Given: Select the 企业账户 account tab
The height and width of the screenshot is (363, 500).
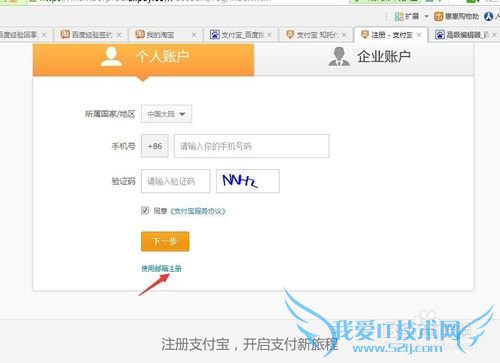Looking at the screenshot, I should [x=364, y=59].
